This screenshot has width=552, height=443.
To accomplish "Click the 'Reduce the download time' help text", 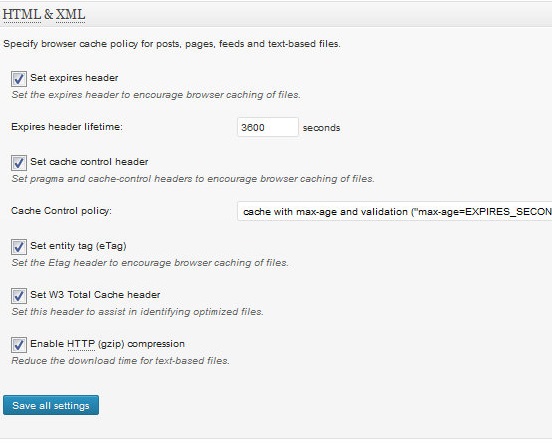I will click(x=120, y=361).
